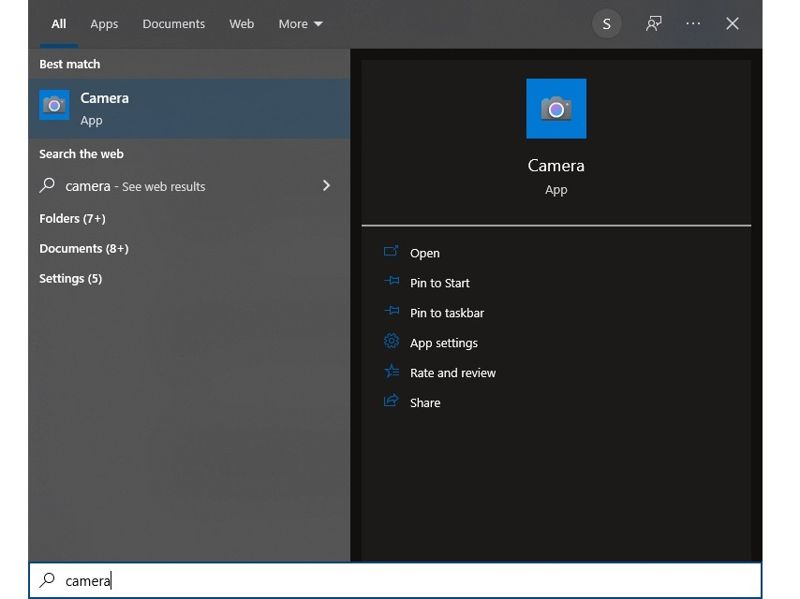The image size is (800, 599).
Task: Choose Pin to taskbar
Action: (447, 313)
